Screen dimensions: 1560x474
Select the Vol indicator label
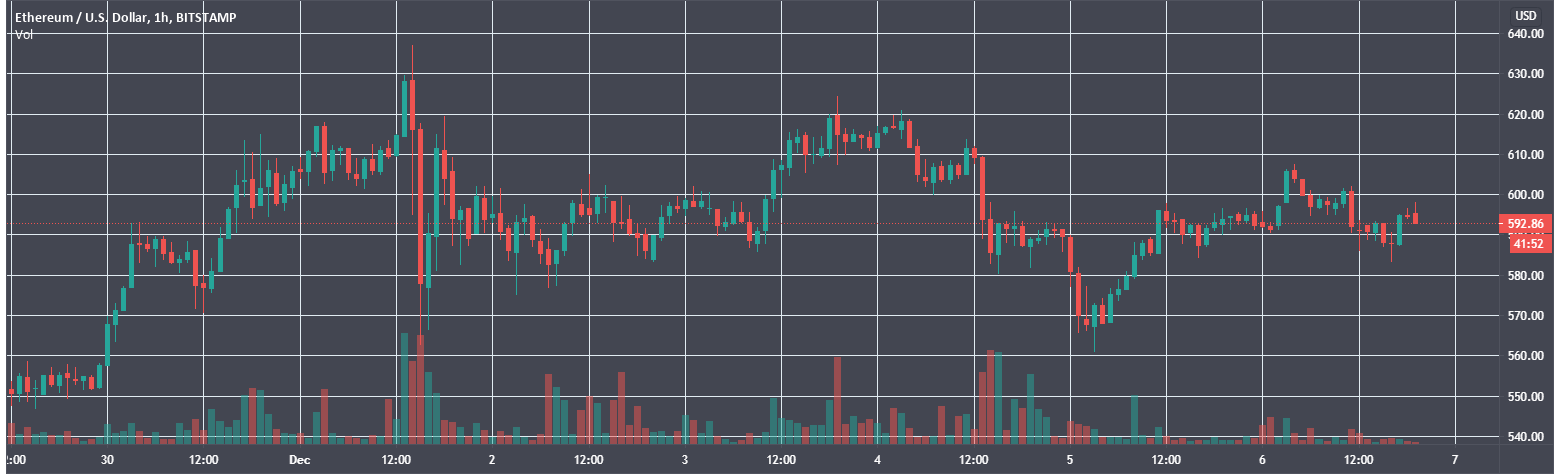(22, 34)
